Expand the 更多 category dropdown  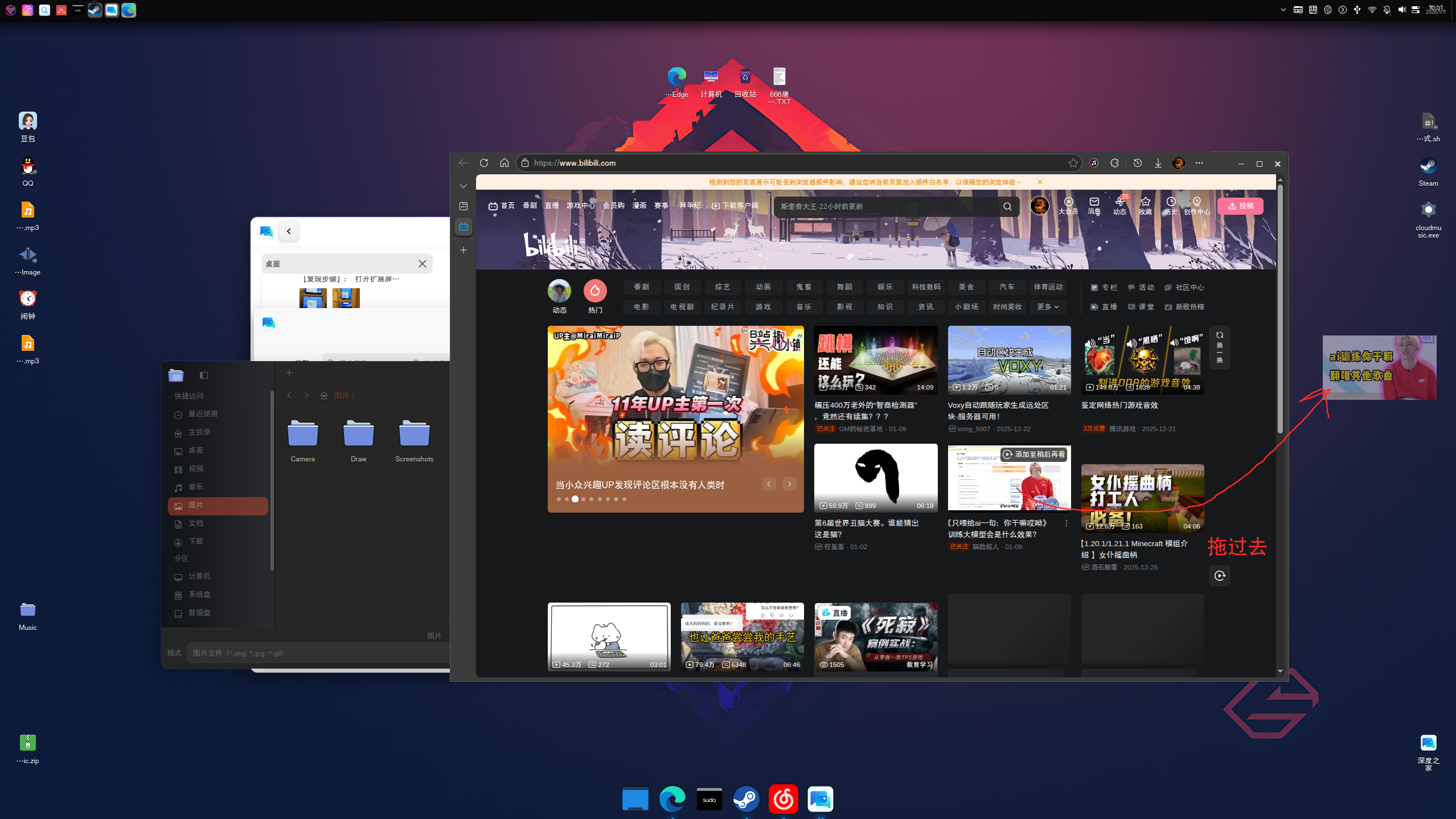click(x=1048, y=307)
